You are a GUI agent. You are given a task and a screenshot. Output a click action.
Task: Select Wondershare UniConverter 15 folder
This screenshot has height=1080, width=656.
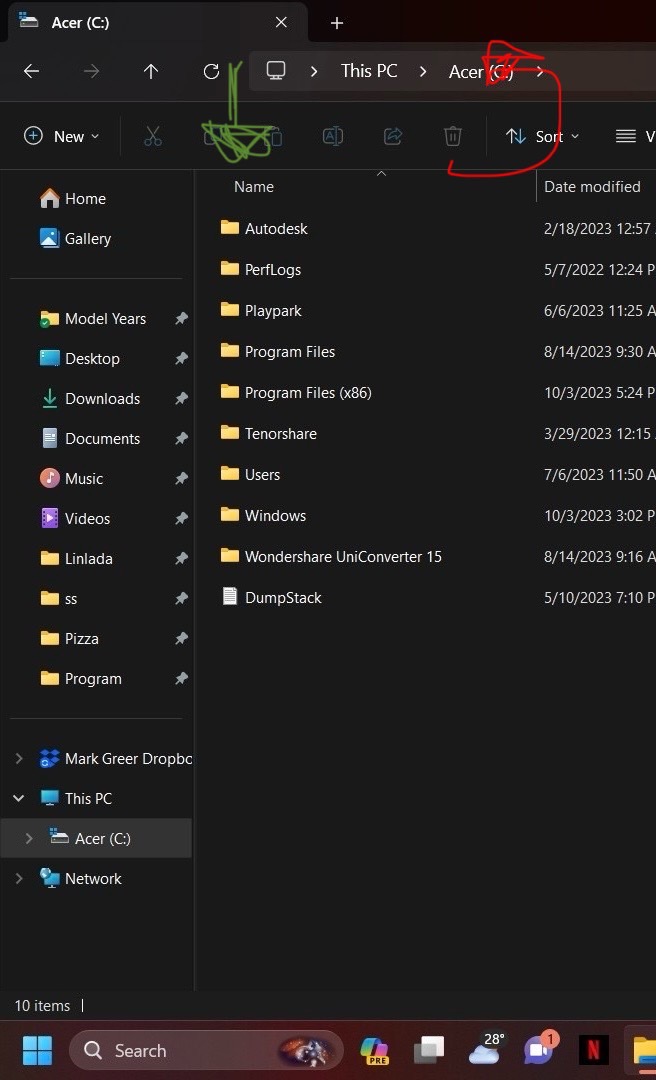(331, 557)
